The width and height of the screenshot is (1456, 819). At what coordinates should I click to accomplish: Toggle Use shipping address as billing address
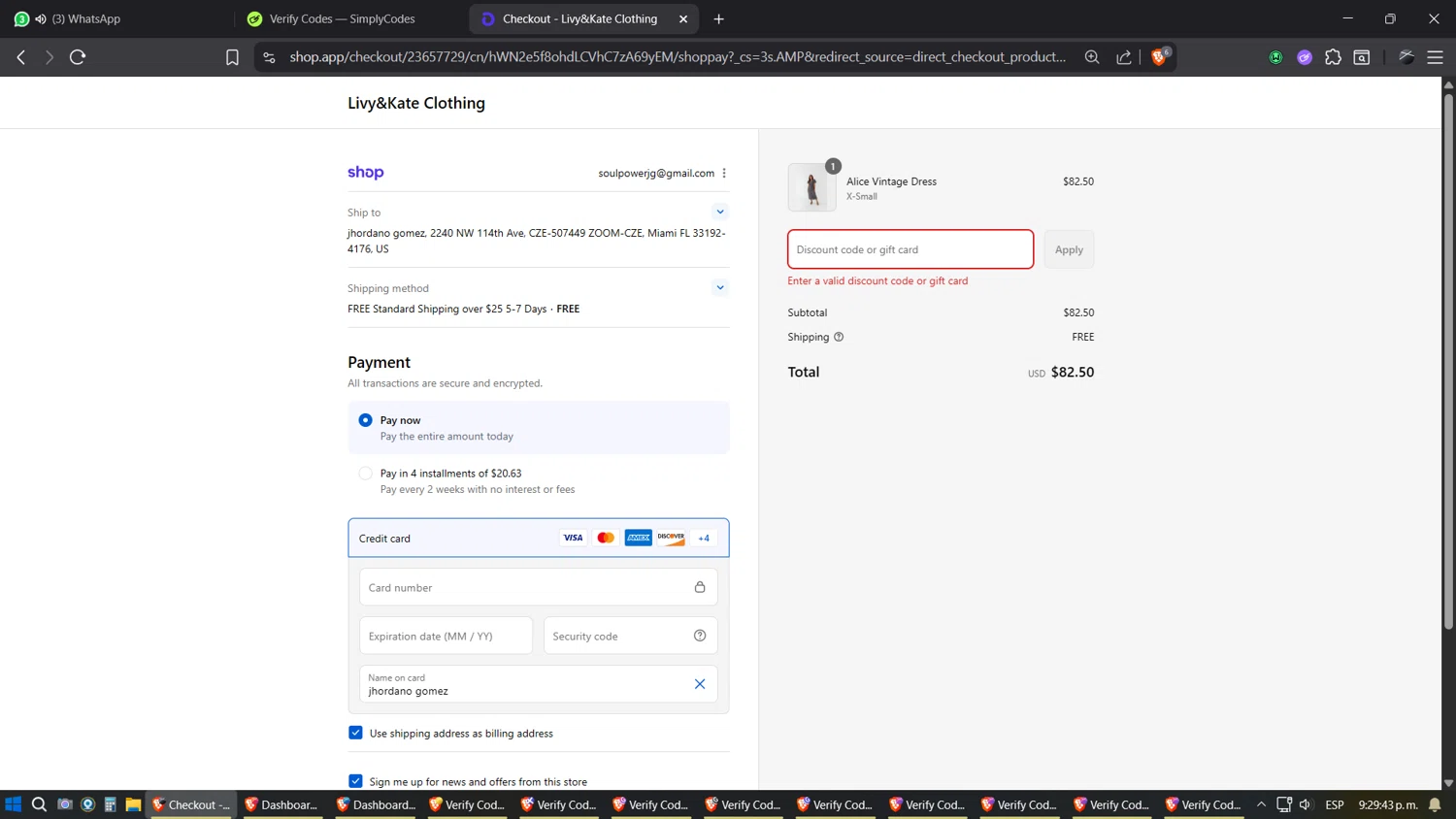(355, 733)
